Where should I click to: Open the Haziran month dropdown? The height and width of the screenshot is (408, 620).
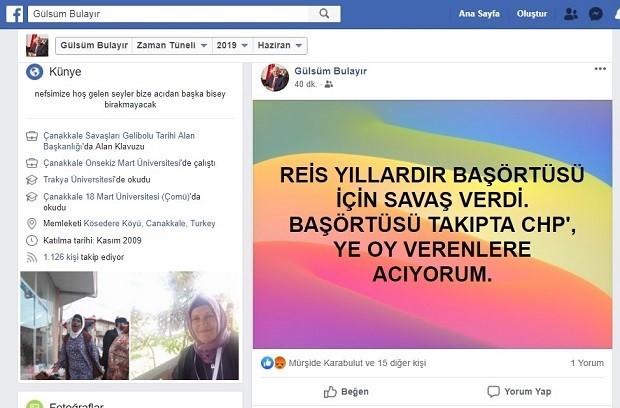[x=280, y=45]
